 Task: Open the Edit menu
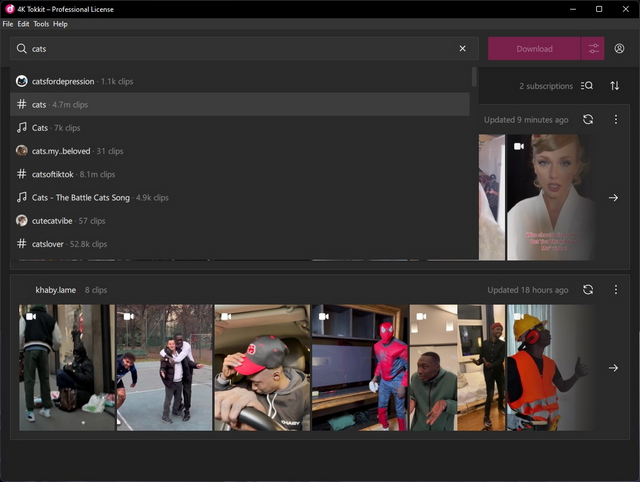coord(23,24)
